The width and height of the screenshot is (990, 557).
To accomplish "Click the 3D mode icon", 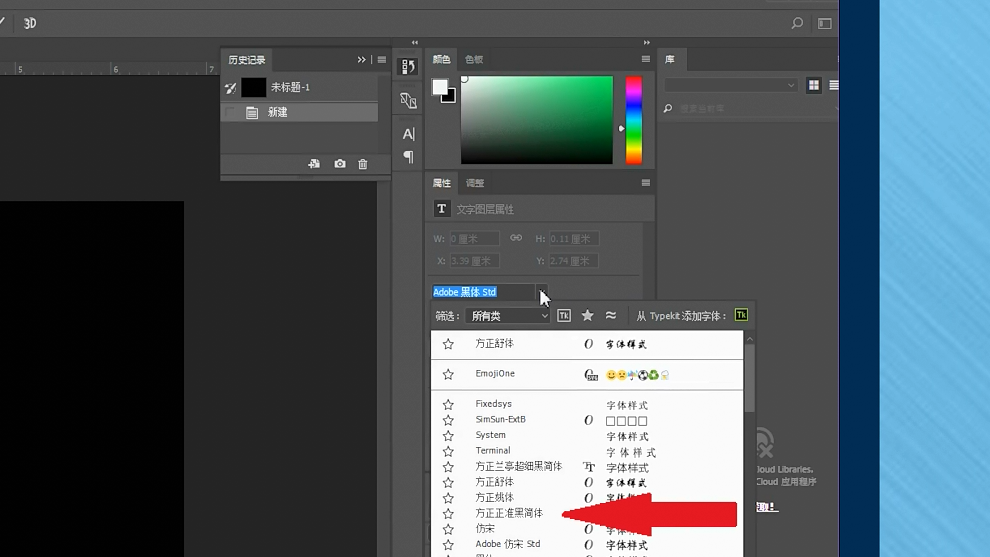I will tap(30, 23).
